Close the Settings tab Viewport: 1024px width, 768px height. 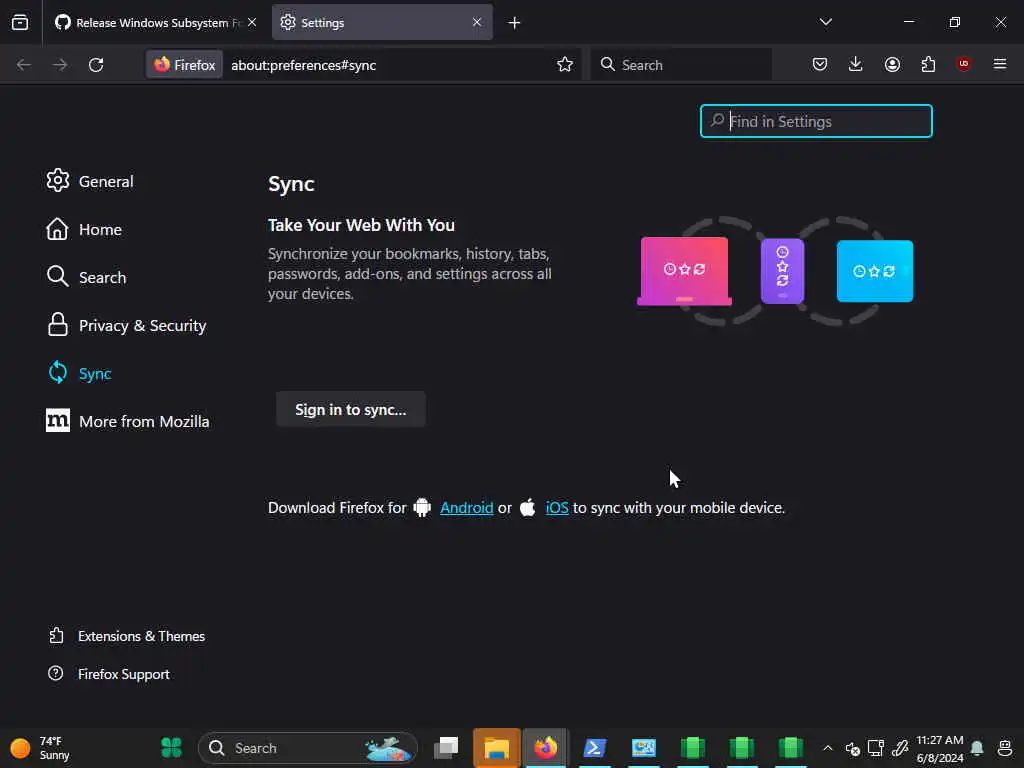click(477, 22)
